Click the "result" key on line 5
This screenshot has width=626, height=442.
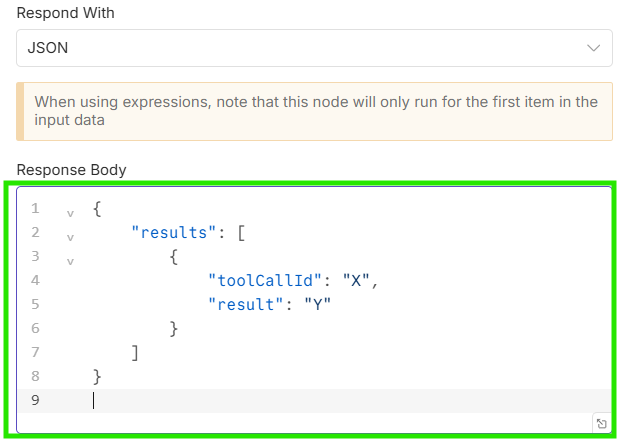click(246, 305)
